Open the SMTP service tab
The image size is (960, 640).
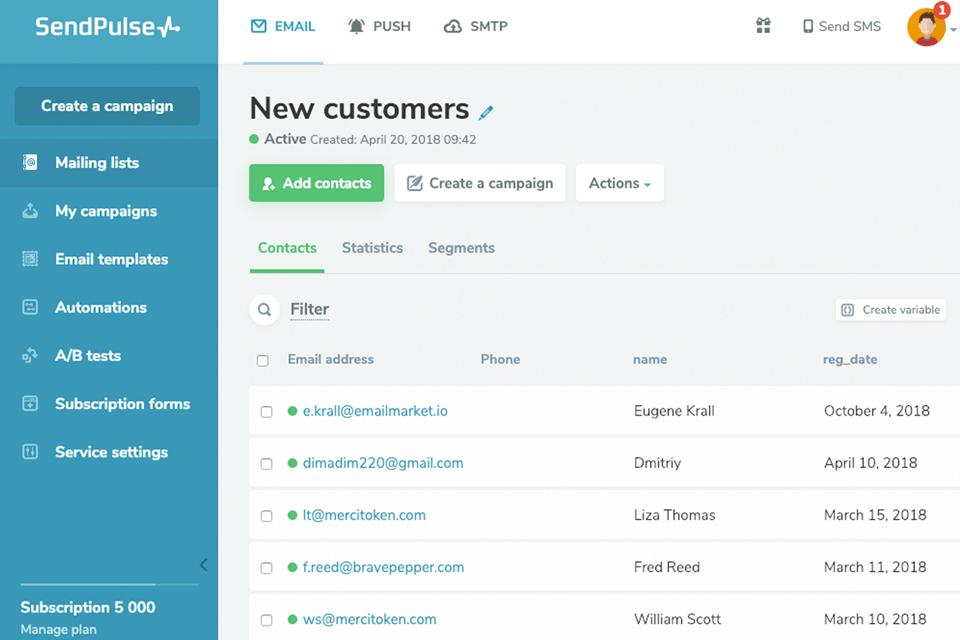476,26
